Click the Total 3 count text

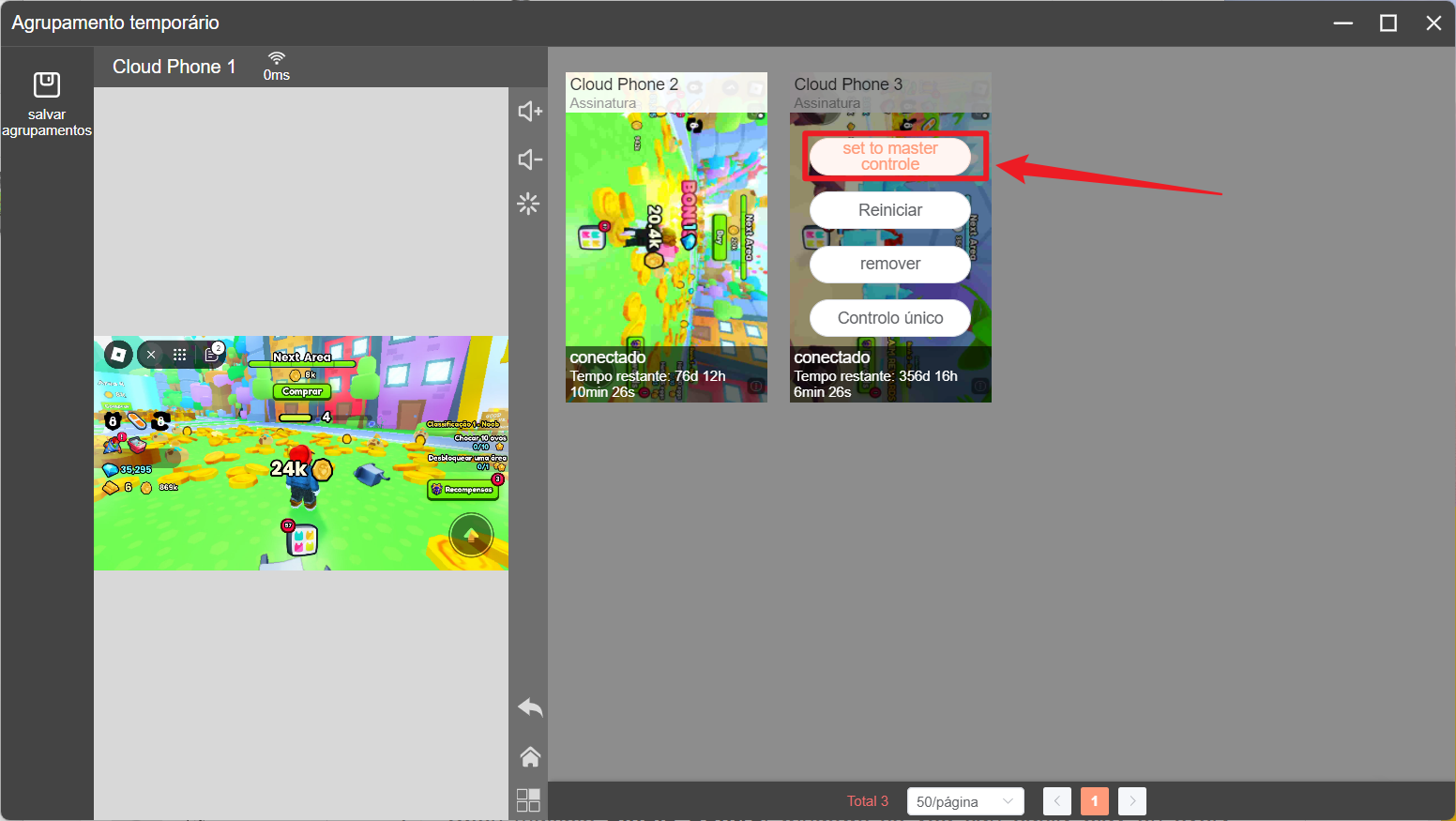pyautogui.click(x=868, y=801)
